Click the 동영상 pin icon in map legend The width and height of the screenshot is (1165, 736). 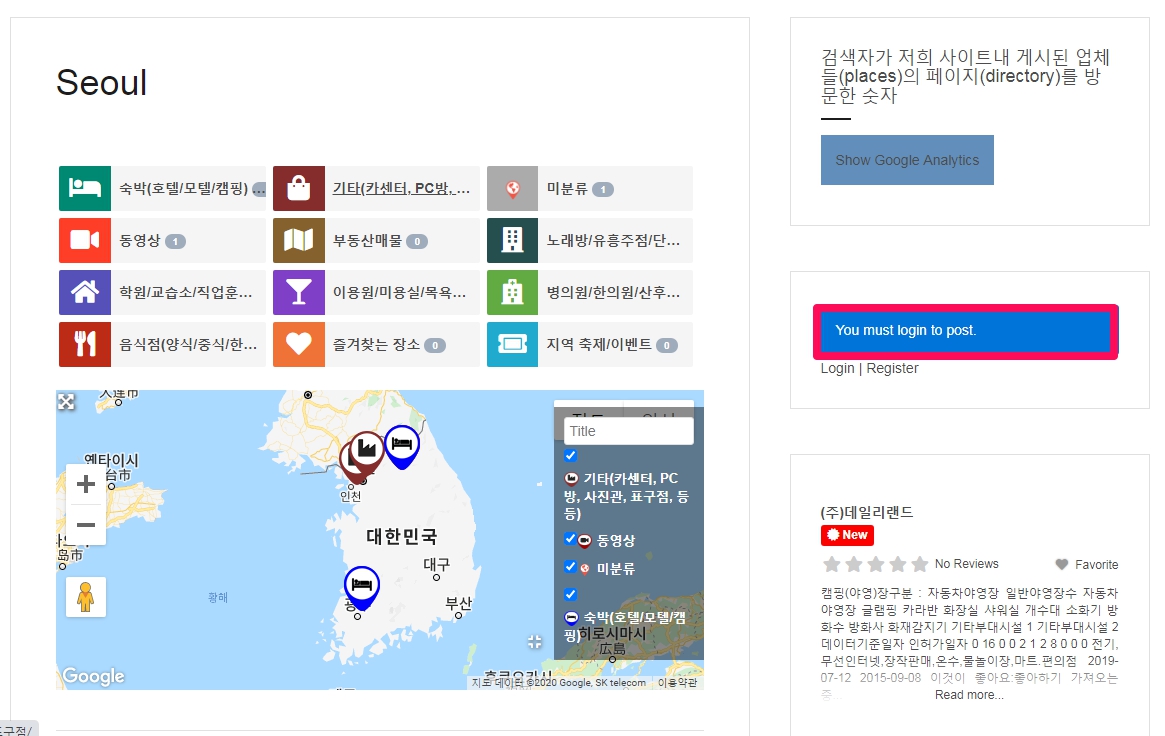point(585,541)
